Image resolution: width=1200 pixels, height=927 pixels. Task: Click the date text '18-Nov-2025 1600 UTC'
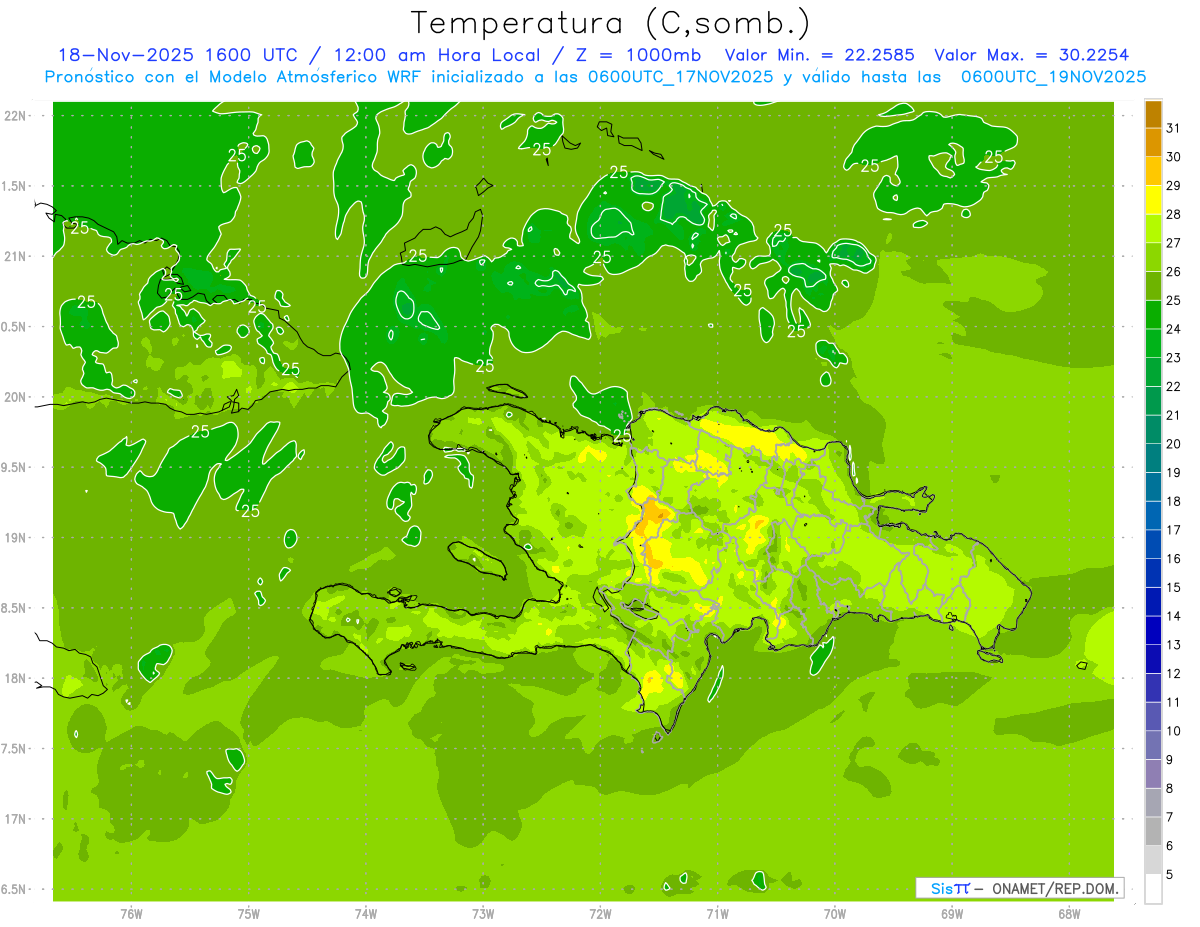[178, 55]
